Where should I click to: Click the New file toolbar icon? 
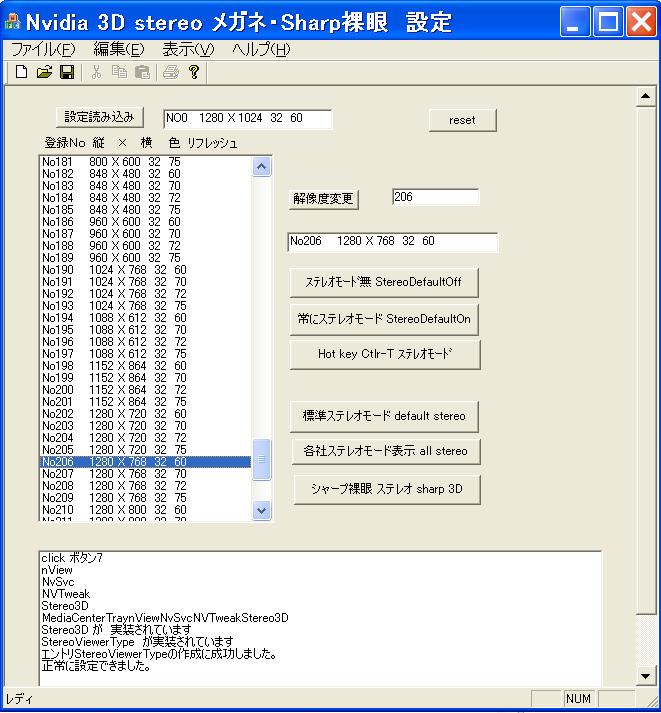coord(21,72)
